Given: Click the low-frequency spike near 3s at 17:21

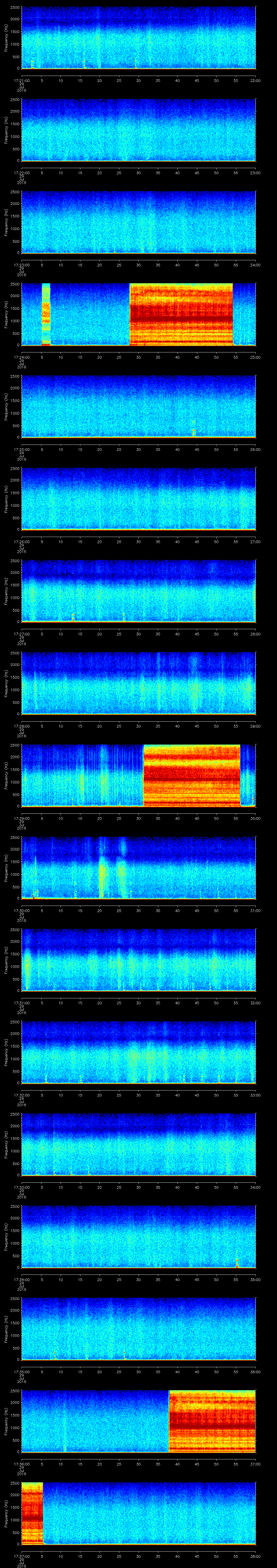Looking at the screenshot, I should 32,64.
